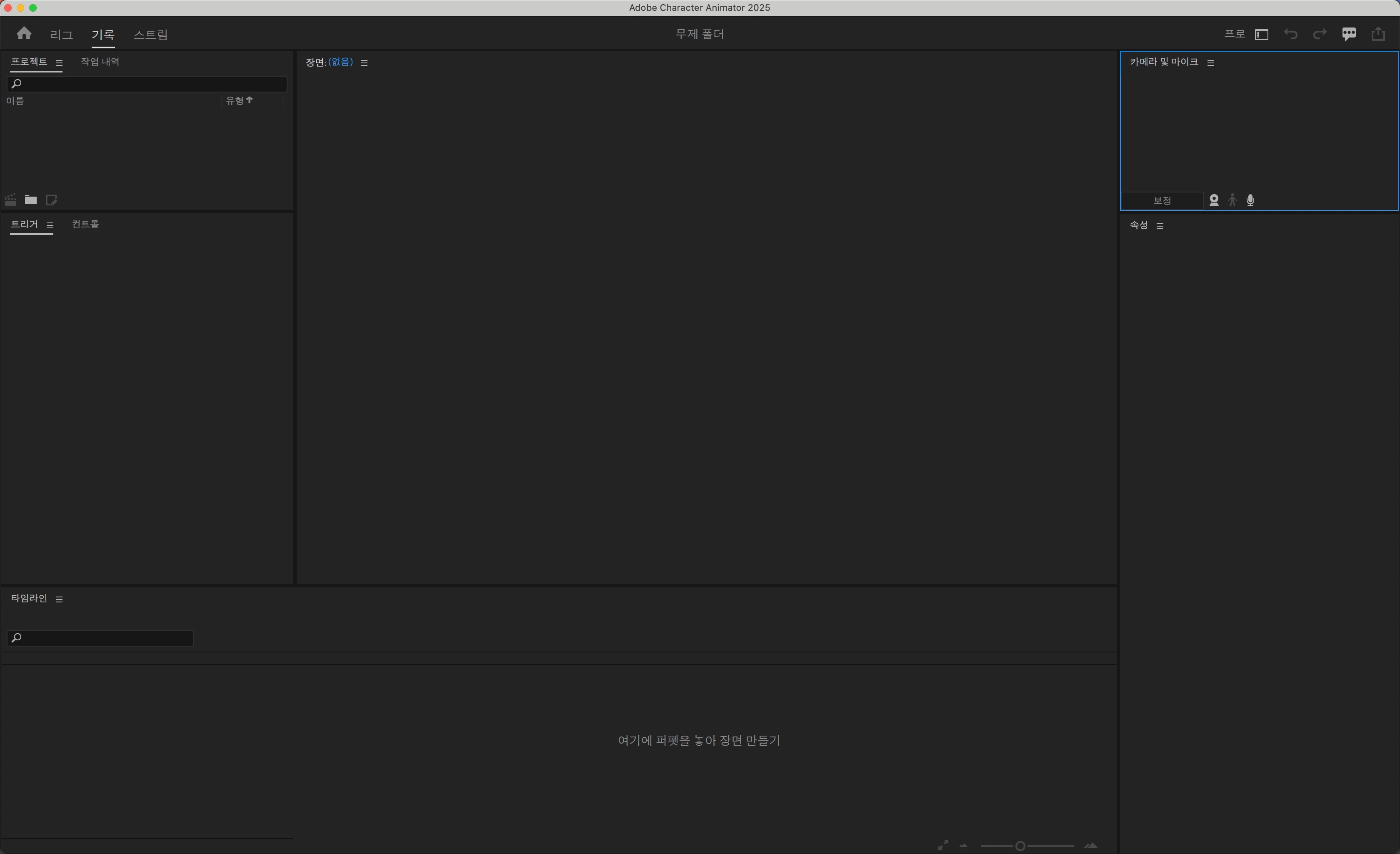
Task: Open the 프로젝트 panel menu
Action: (x=59, y=62)
